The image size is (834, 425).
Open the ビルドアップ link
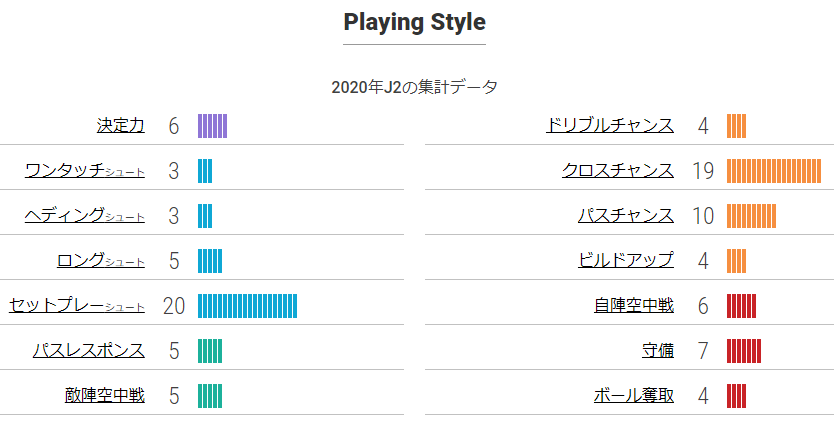[x=626, y=261]
